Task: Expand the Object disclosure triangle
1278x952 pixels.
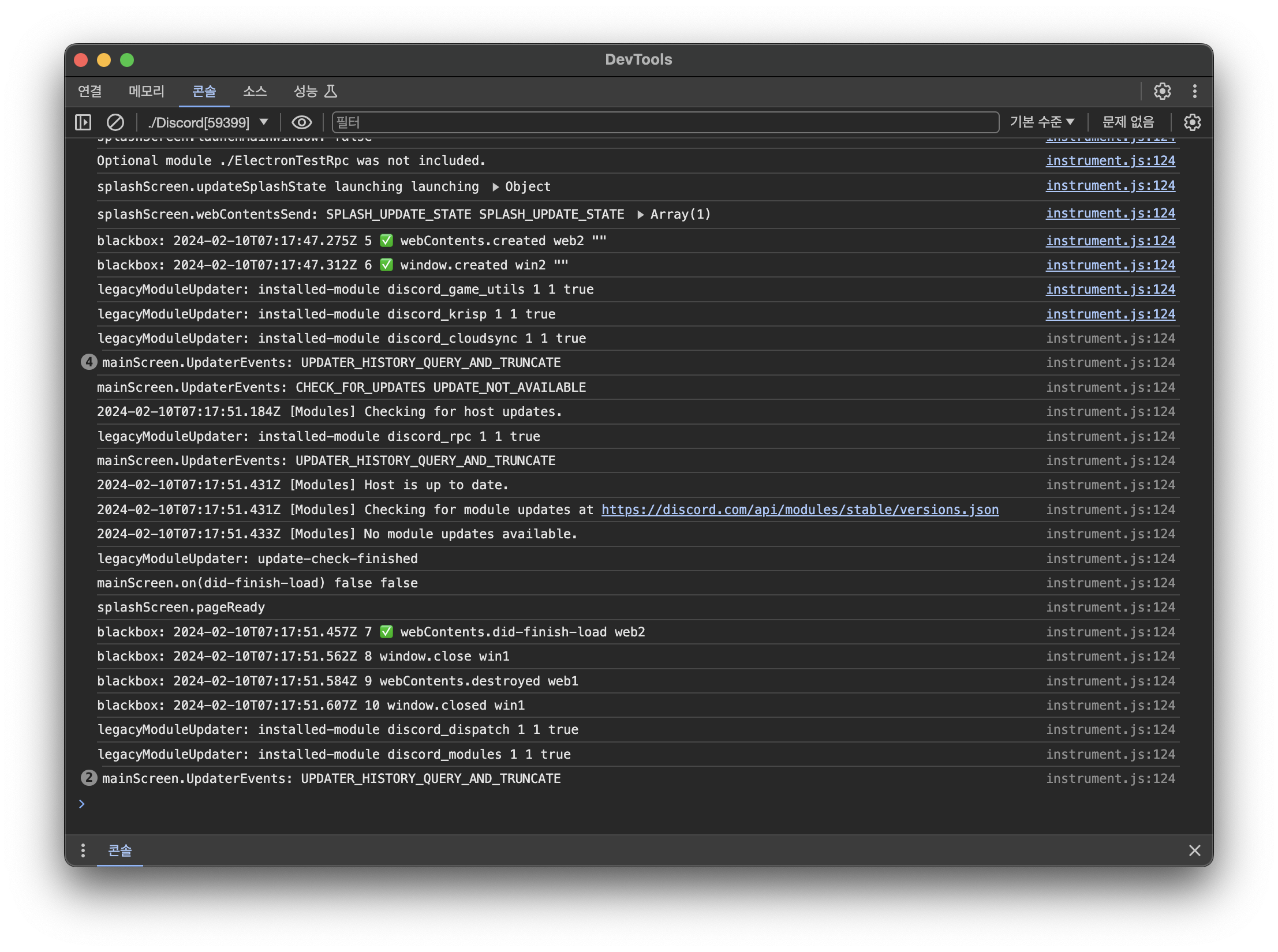Action: [x=495, y=187]
